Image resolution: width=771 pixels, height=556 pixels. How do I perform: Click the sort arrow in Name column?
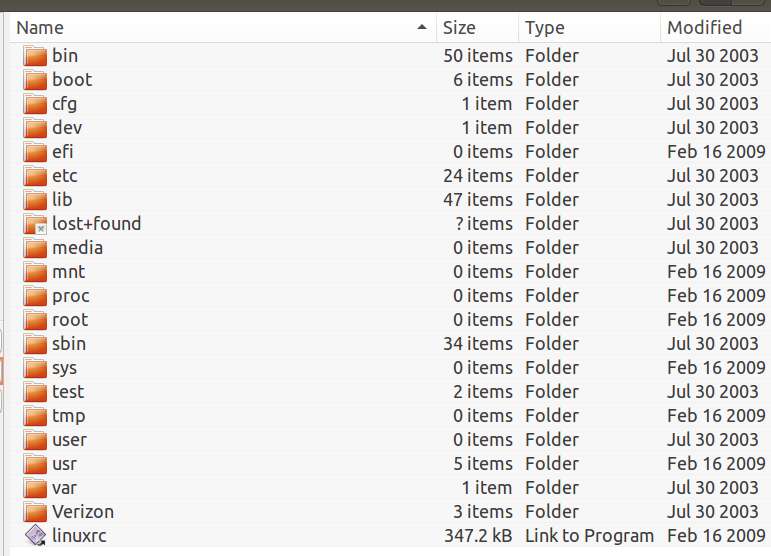pos(421,28)
